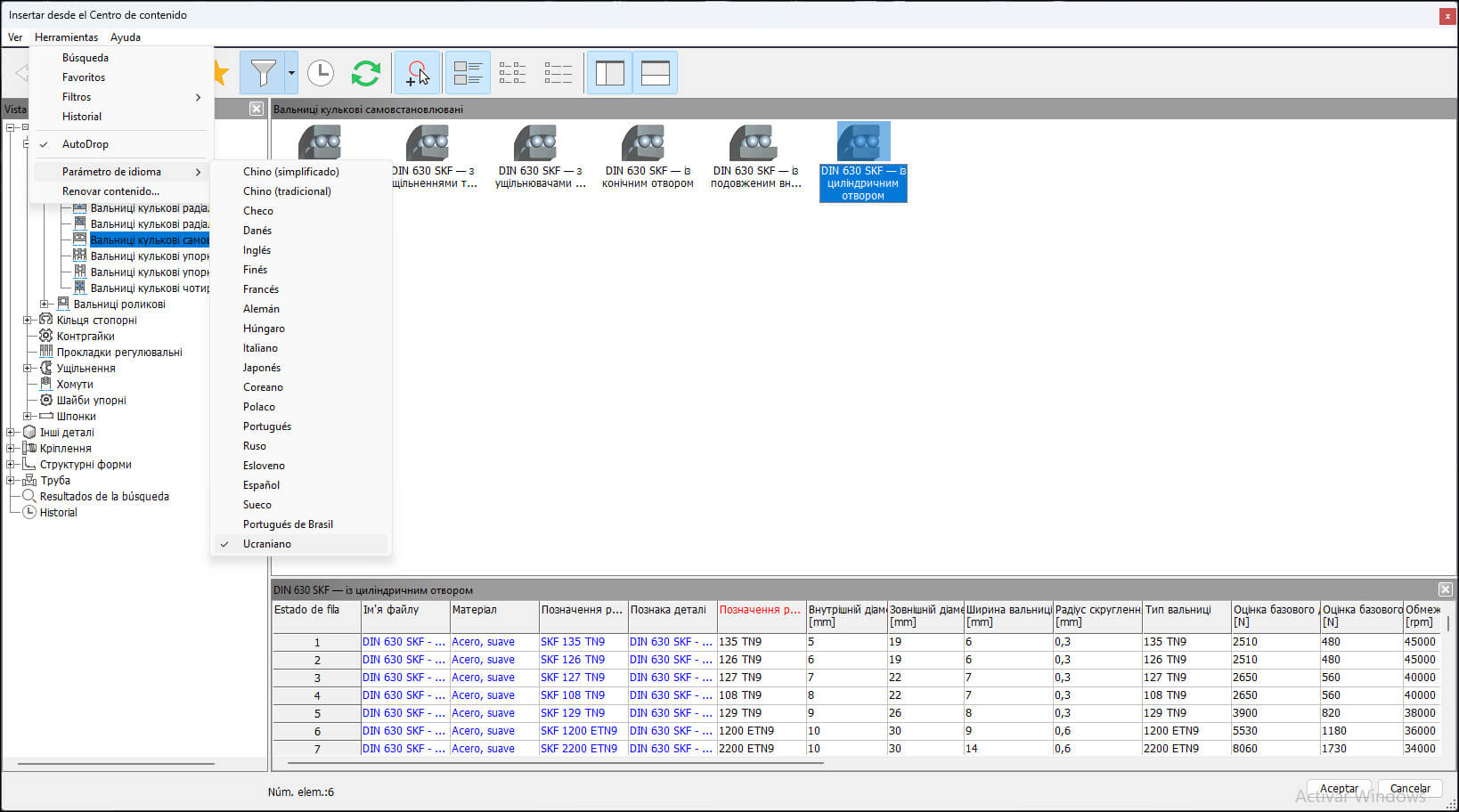Expand the Труба tree node

(11, 481)
